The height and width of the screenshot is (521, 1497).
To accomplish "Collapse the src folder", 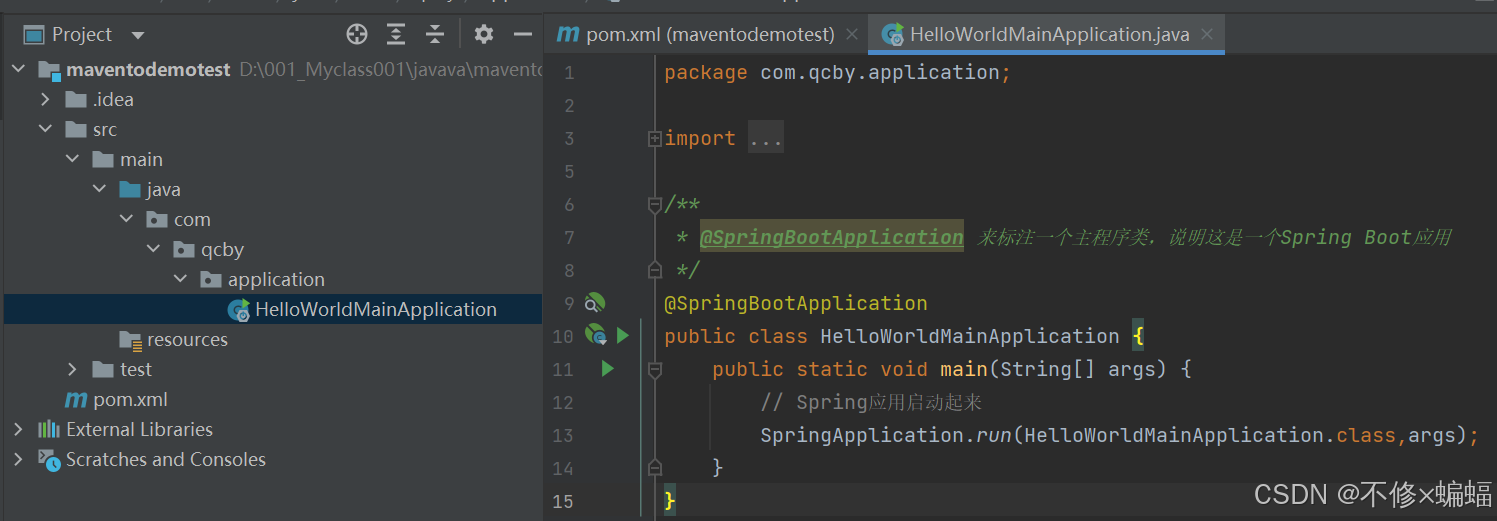I will (x=45, y=130).
